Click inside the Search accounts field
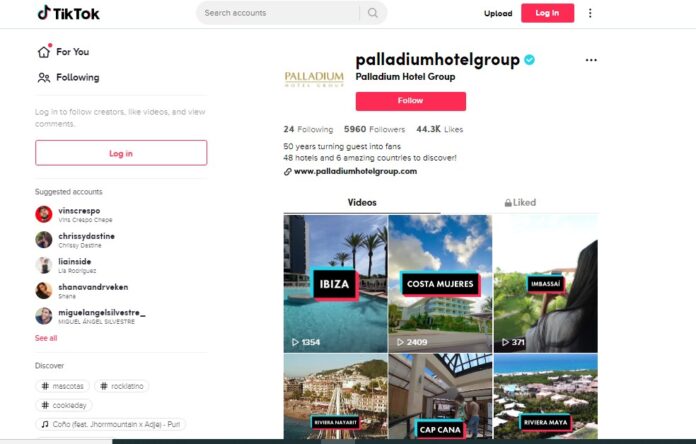 tap(279, 13)
